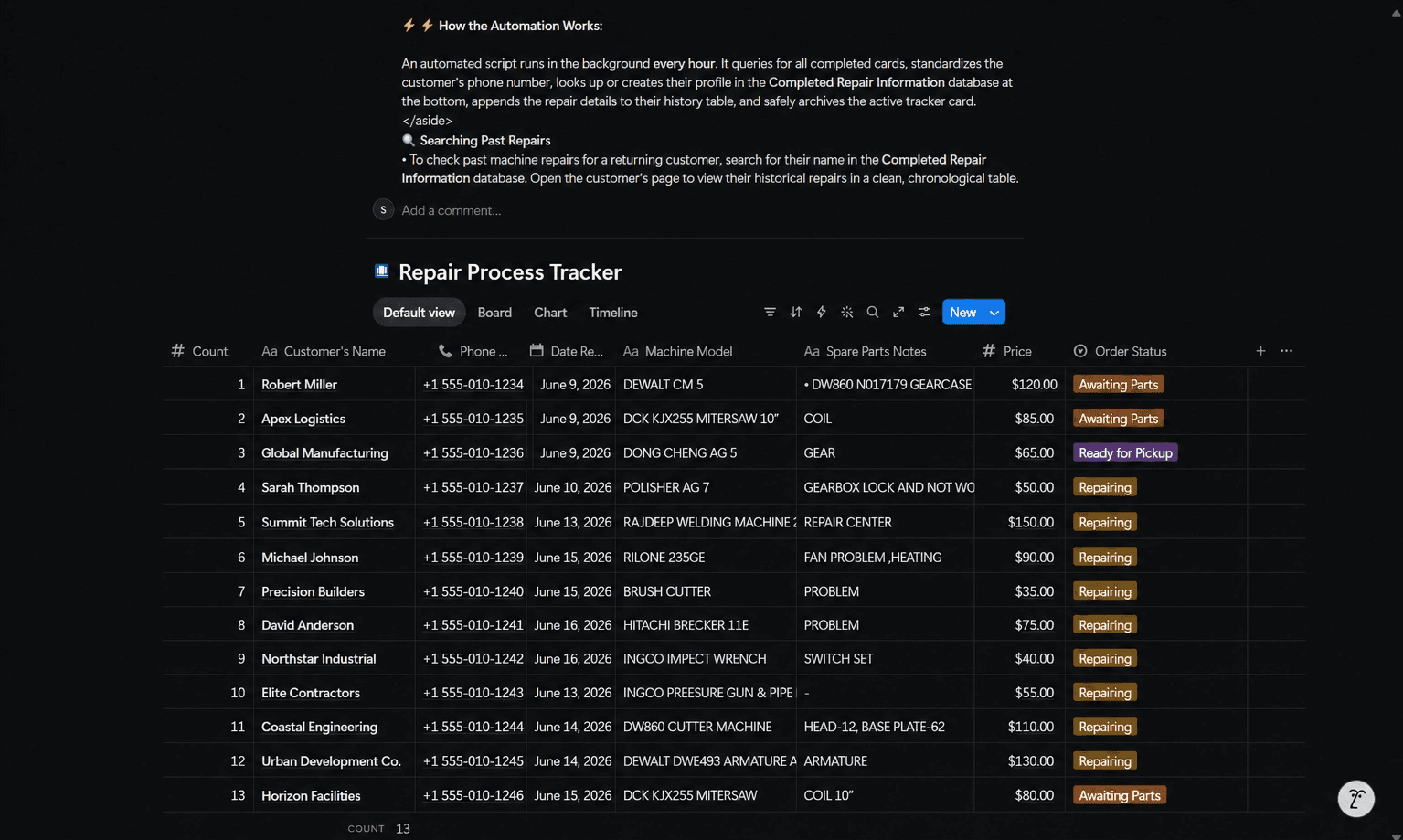
Task: Open the Urban Development Co. record
Action: coord(331,761)
